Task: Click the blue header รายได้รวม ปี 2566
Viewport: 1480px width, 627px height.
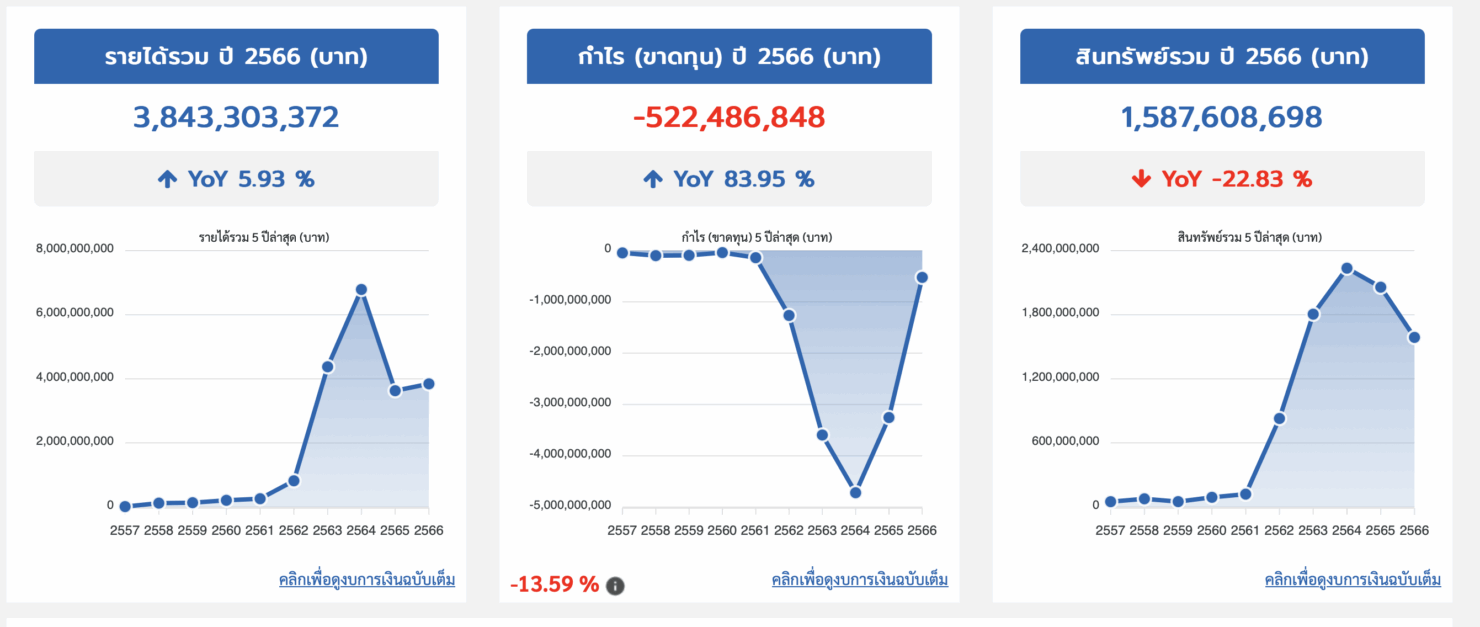Action: click(x=237, y=57)
